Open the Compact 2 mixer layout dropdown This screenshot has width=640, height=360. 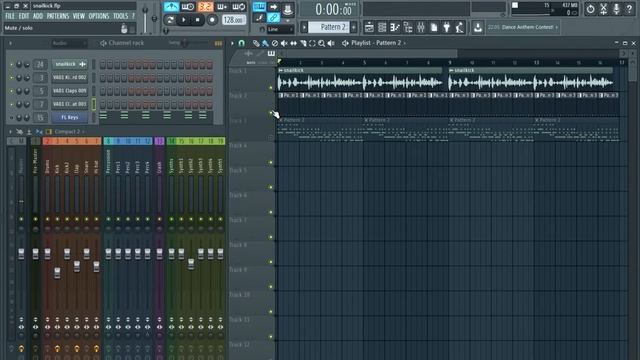coord(69,132)
